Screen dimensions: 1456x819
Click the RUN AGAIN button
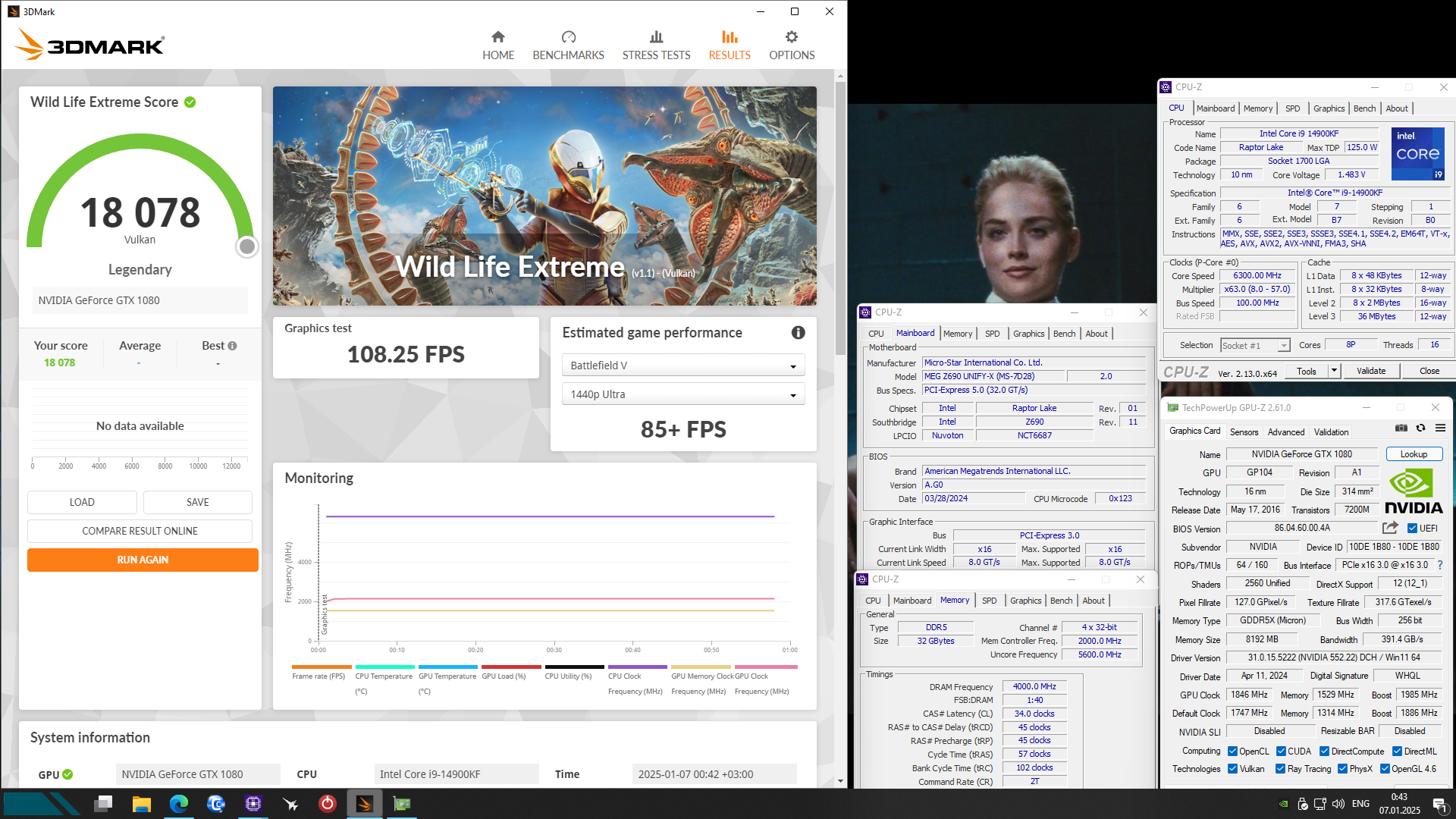pyautogui.click(x=143, y=560)
